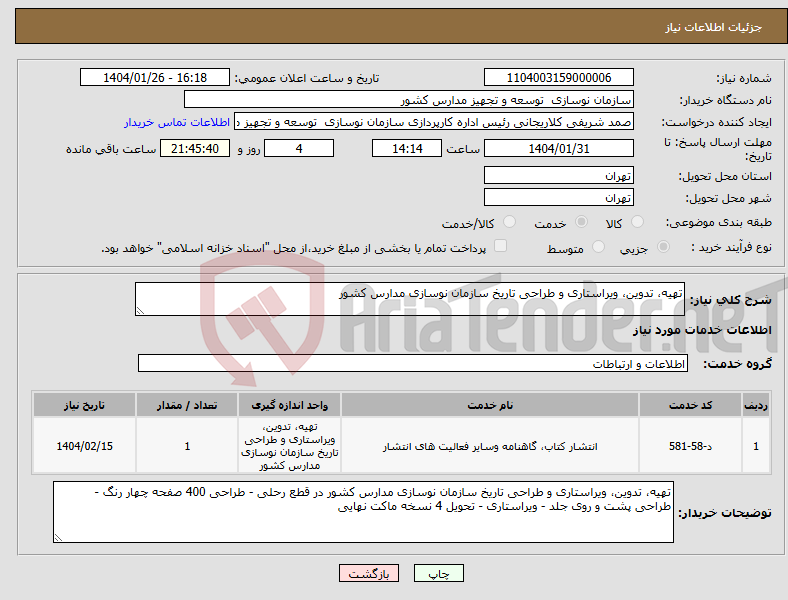Click the طبقه بندی موضوعی label
Image resolution: width=788 pixels, height=600 pixels.
[x=719, y=222]
